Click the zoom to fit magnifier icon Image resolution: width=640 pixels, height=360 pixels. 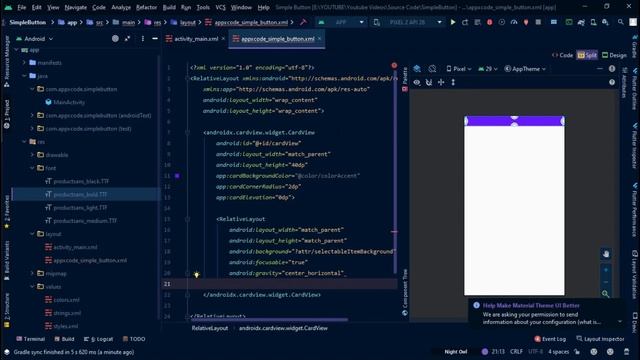tap(606, 293)
